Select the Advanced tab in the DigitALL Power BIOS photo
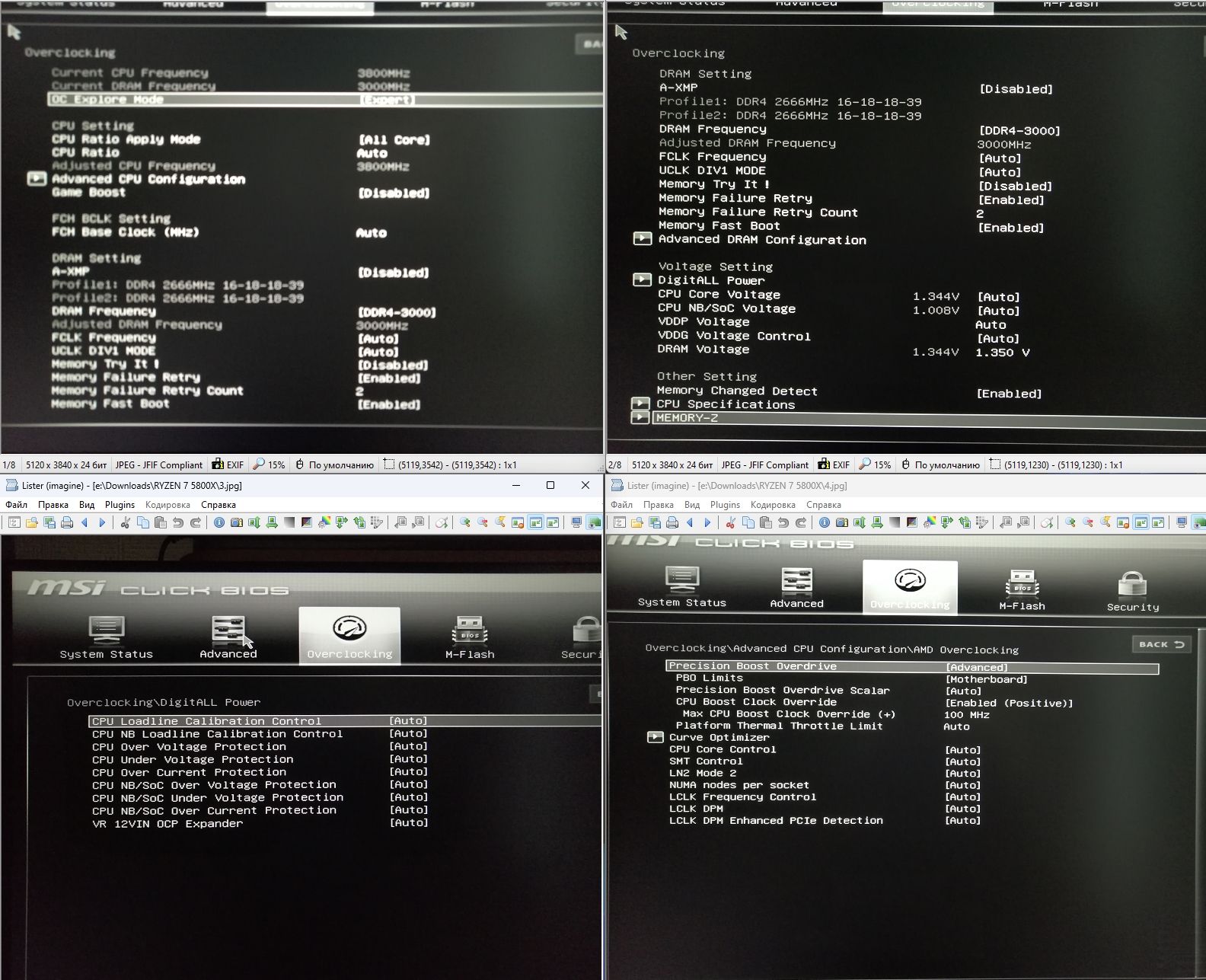 tap(228, 637)
